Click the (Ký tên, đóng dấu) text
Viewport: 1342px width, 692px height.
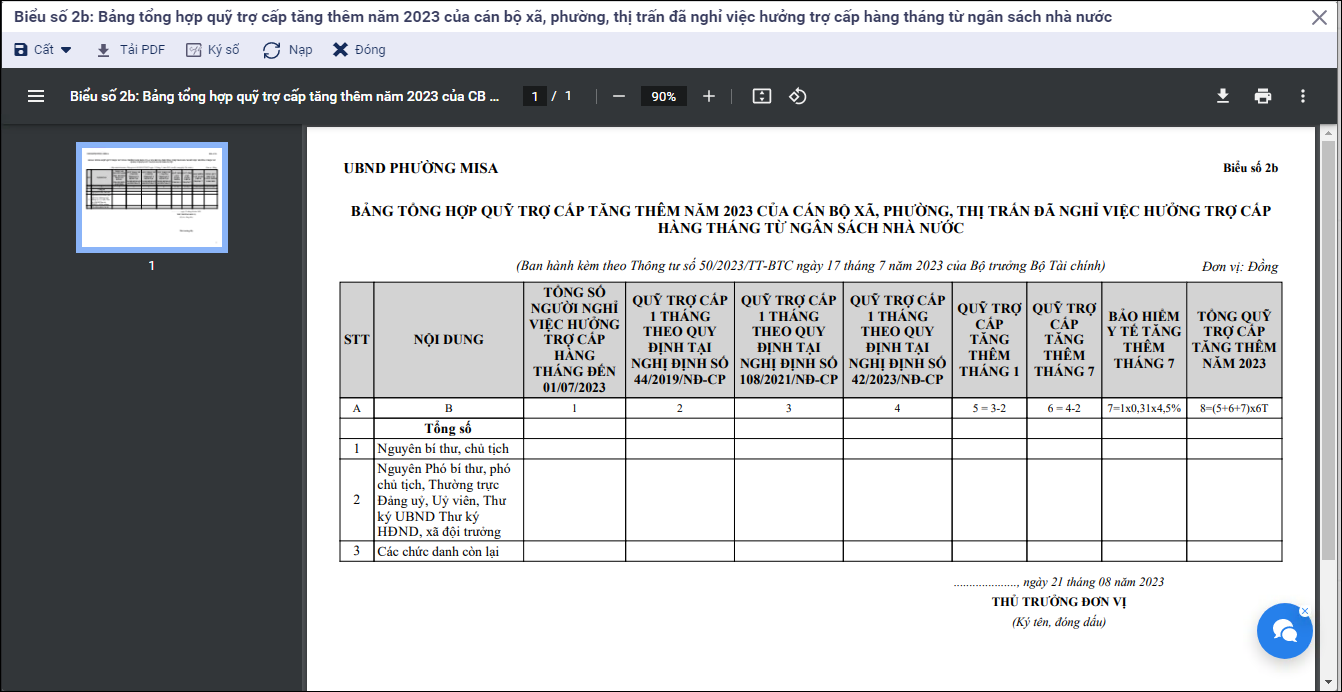coord(1059,622)
